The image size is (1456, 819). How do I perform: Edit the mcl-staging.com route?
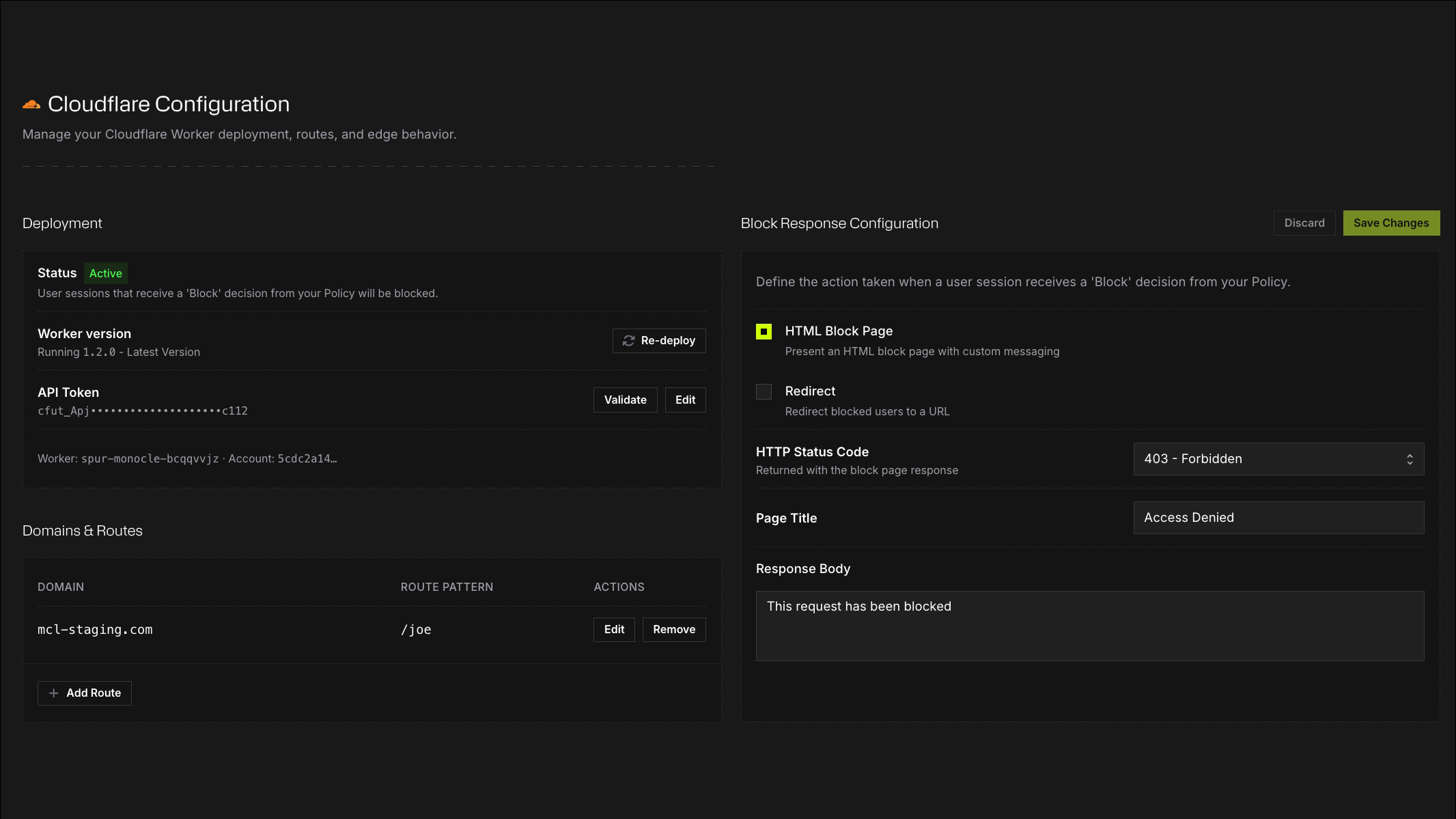(614, 630)
